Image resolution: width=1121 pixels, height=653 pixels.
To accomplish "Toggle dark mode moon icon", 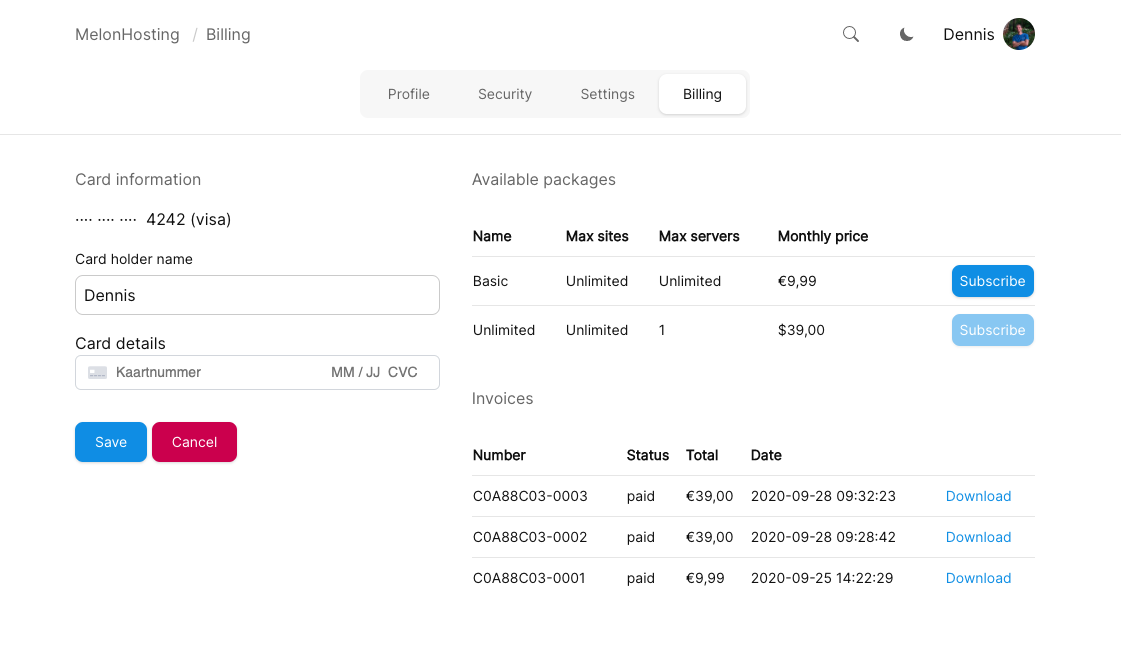I will point(906,34).
